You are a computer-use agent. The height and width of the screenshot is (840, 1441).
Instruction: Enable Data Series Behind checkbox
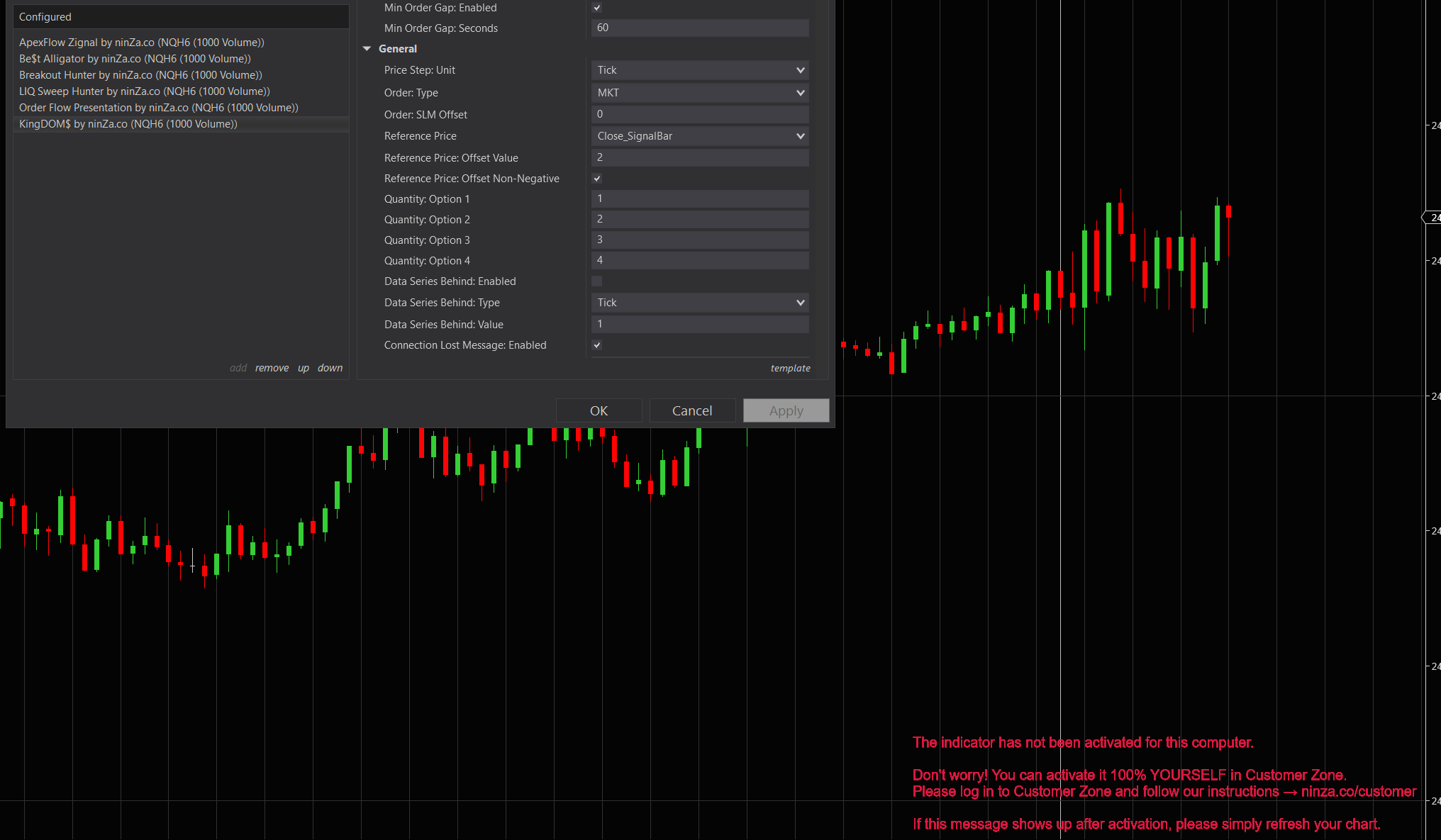(596, 281)
